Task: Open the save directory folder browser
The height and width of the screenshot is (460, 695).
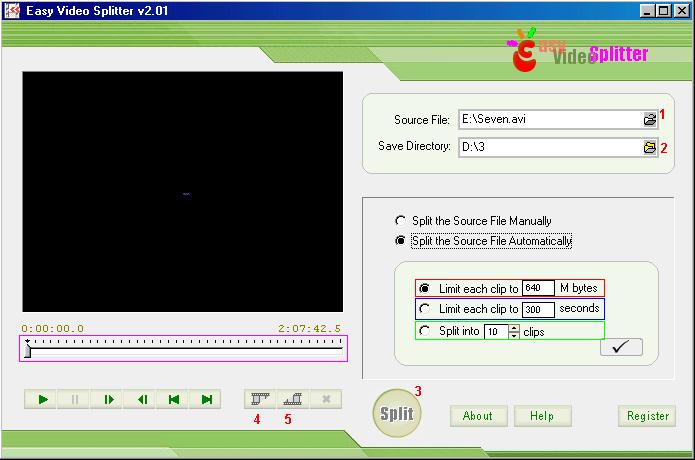Action: tap(650, 147)
